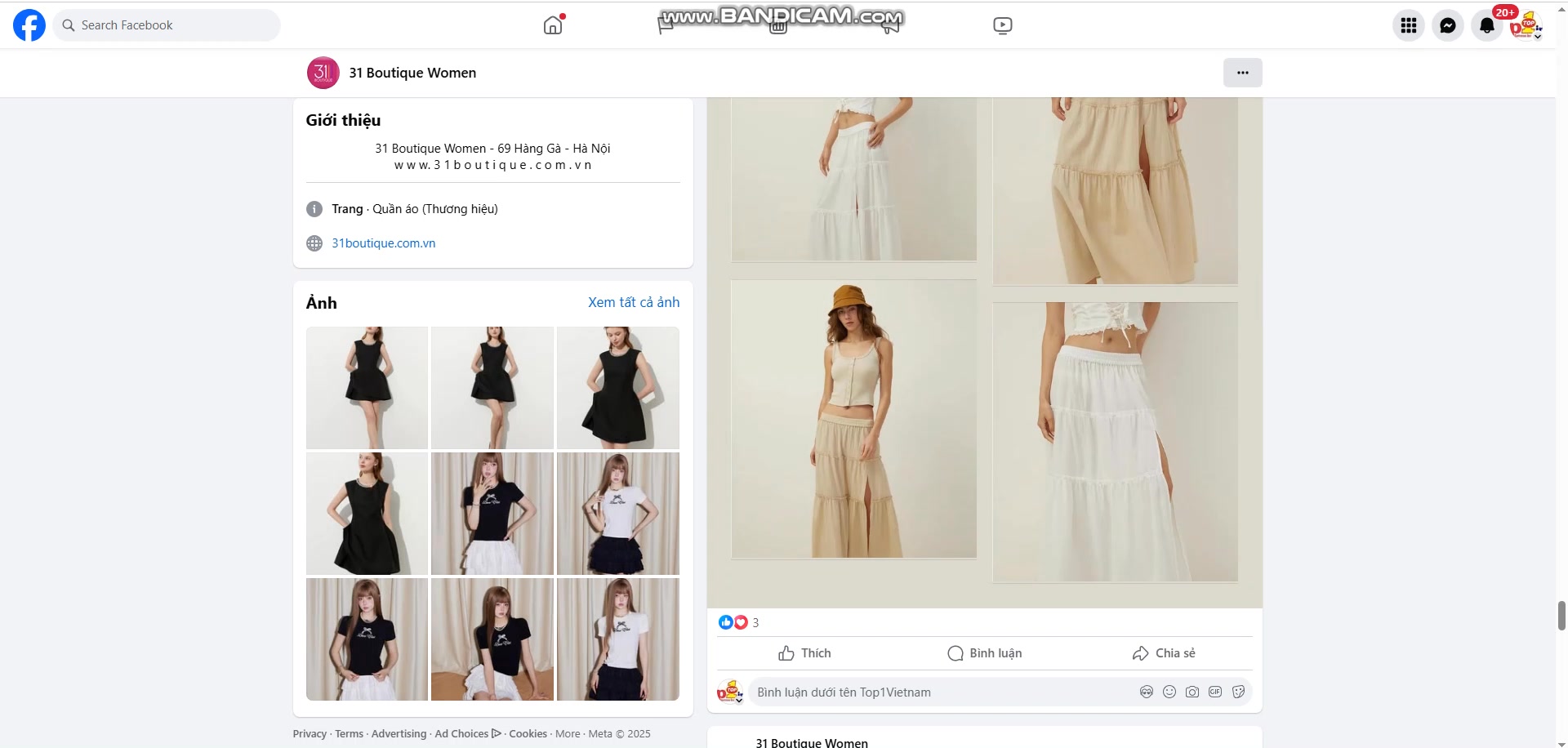Click the Facebook home logo
Screen dimensions: 1568x748
(x=29, y=24)
